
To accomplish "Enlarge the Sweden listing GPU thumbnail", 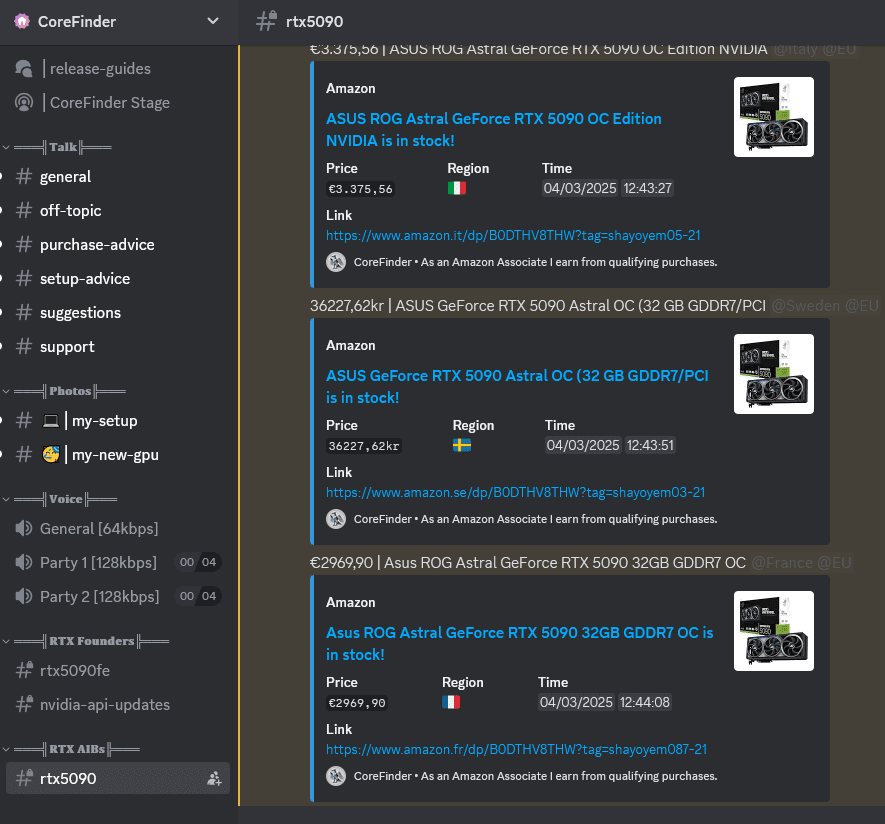I will (x=773, y=374).
